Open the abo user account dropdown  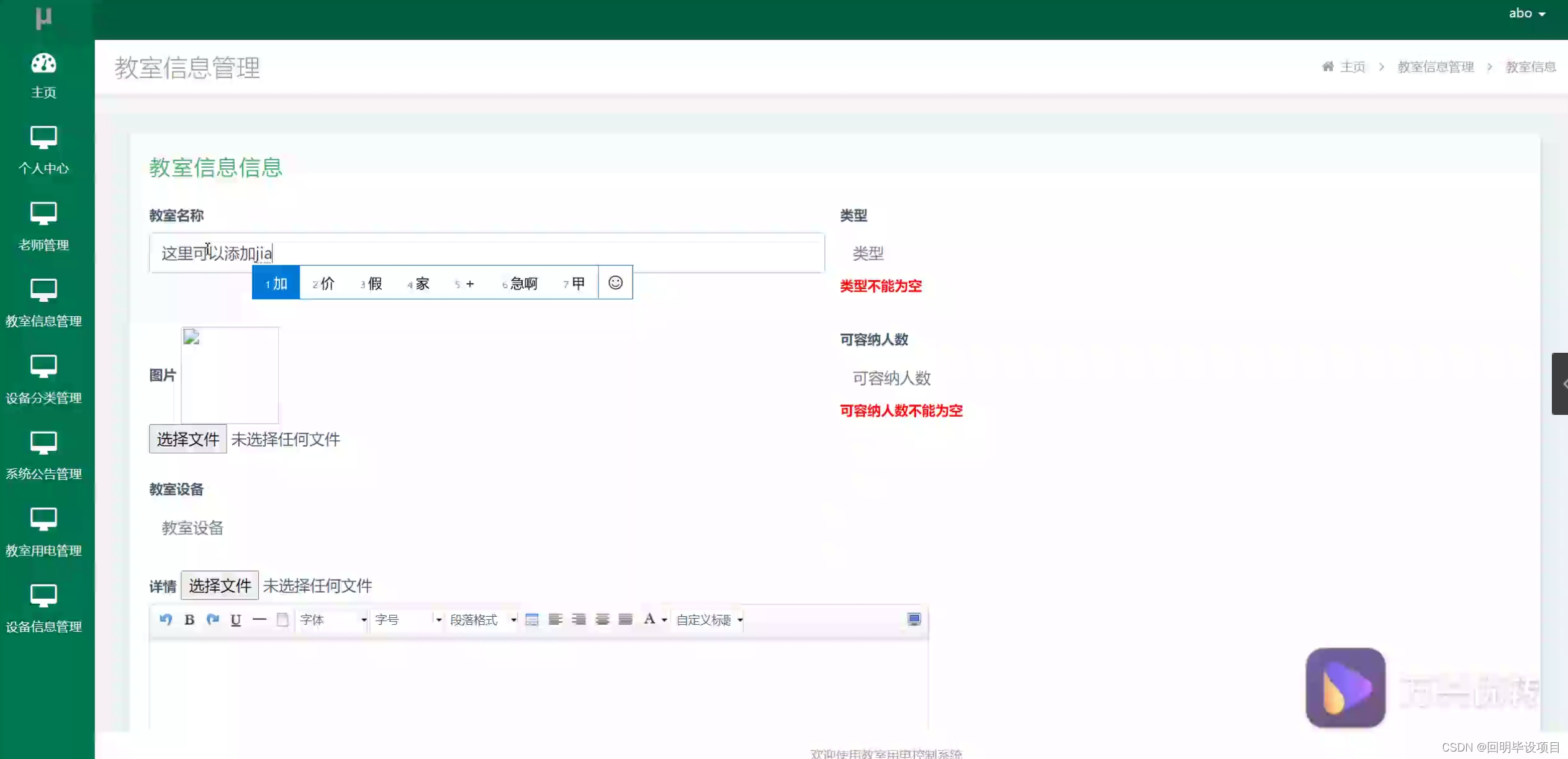[1527, 12]
